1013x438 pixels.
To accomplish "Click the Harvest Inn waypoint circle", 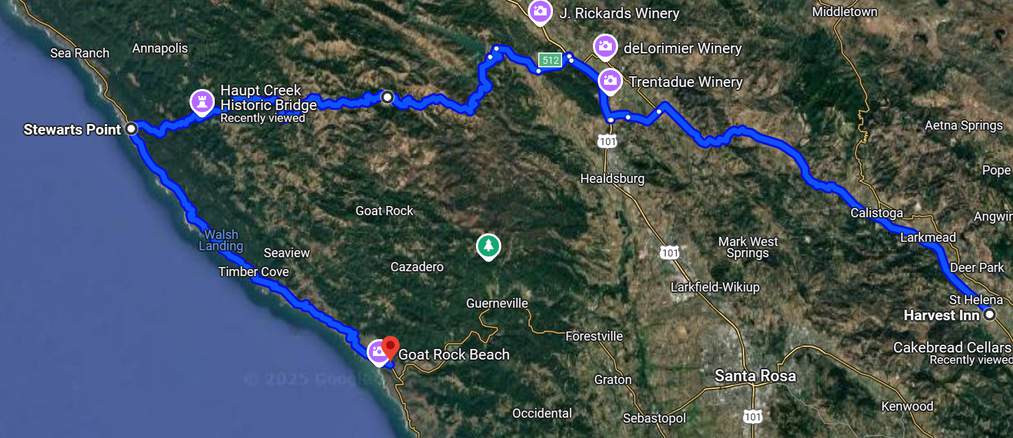I will 990,315.
